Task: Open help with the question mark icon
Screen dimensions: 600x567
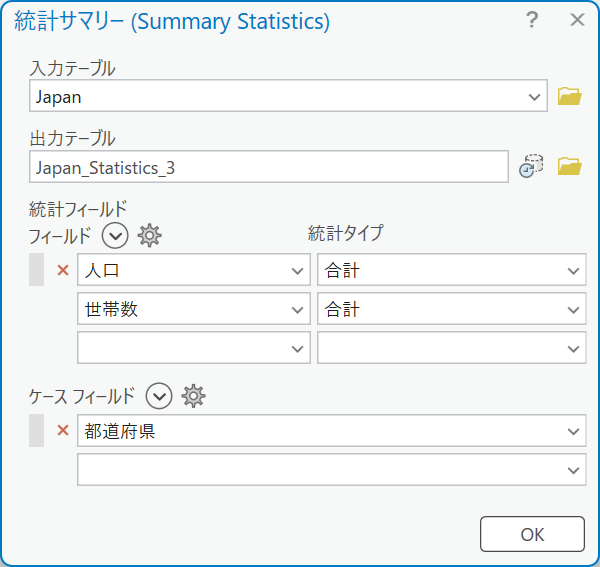Action: pyautogui.click(x=532, y=20)
